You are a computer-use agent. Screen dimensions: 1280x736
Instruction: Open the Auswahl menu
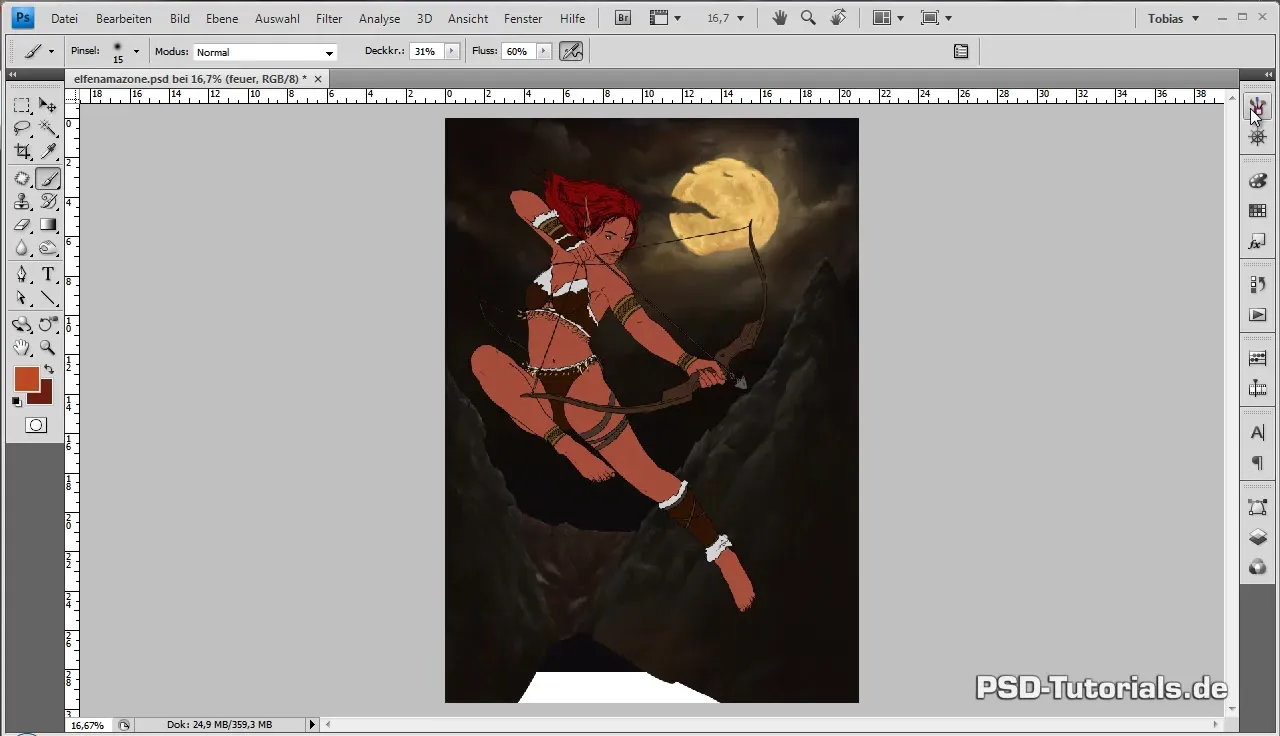pos(277,18)
